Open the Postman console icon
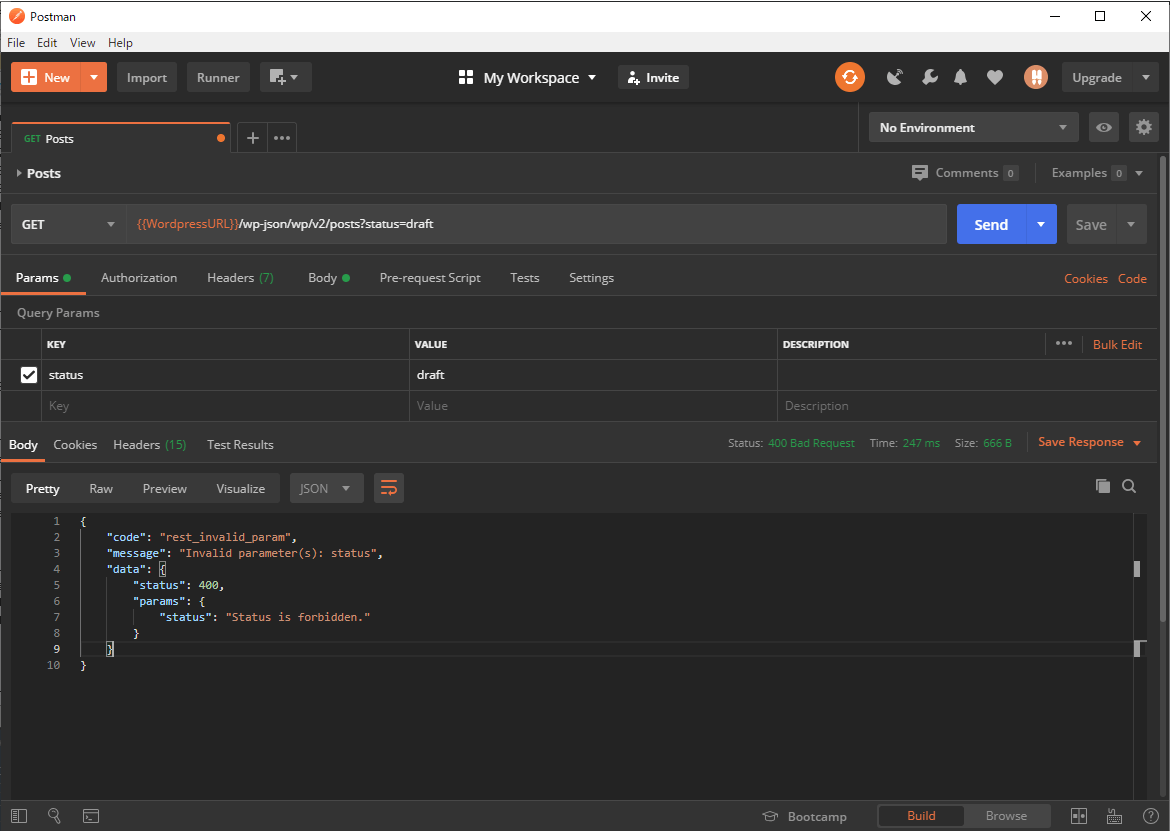This screenshot has height=832, width=1170. click(90, 816)
